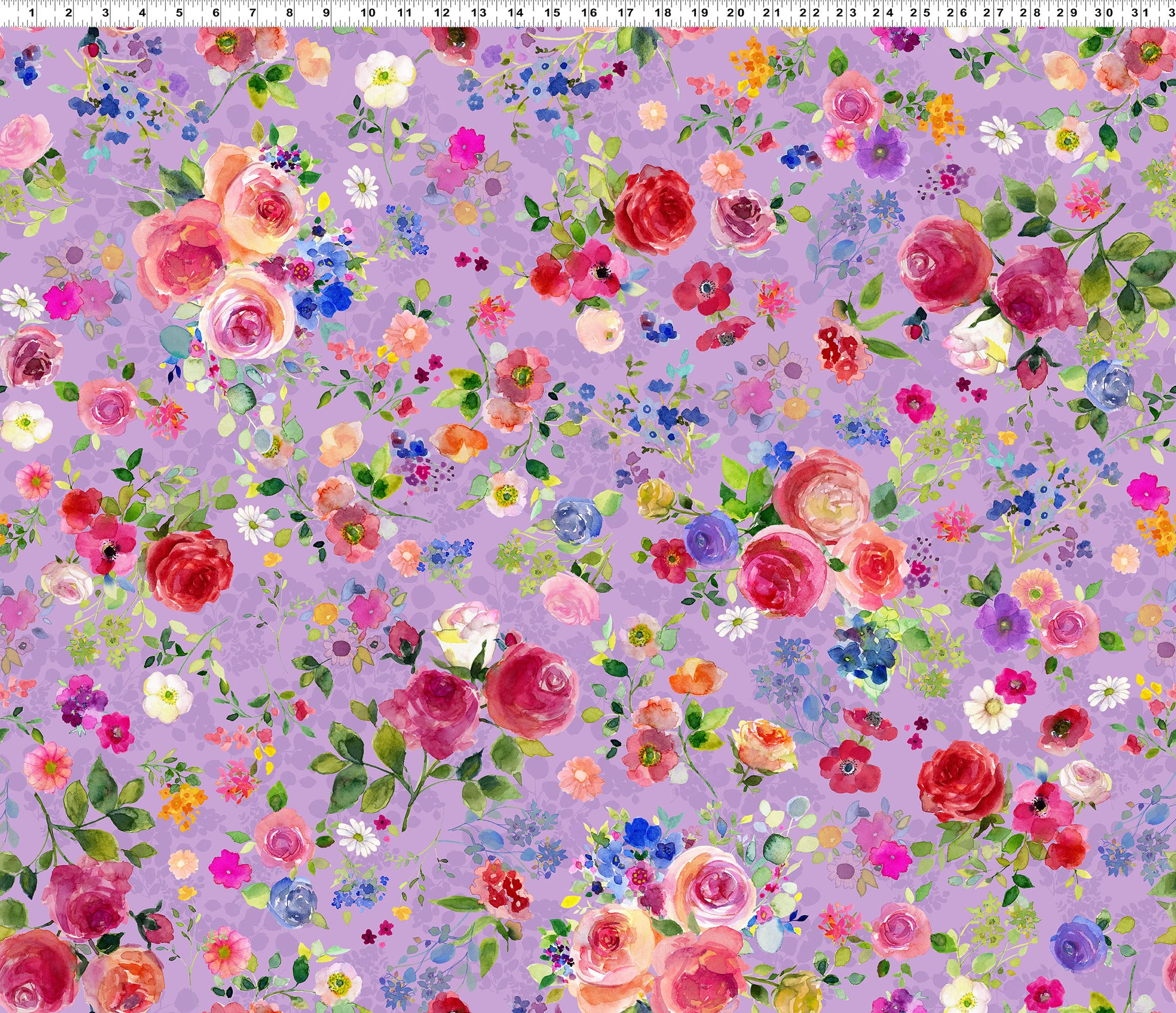1176x1013 pixels.
Task: Click the orange blossom cluster under ruler mark 20
Action: [753, 63]
